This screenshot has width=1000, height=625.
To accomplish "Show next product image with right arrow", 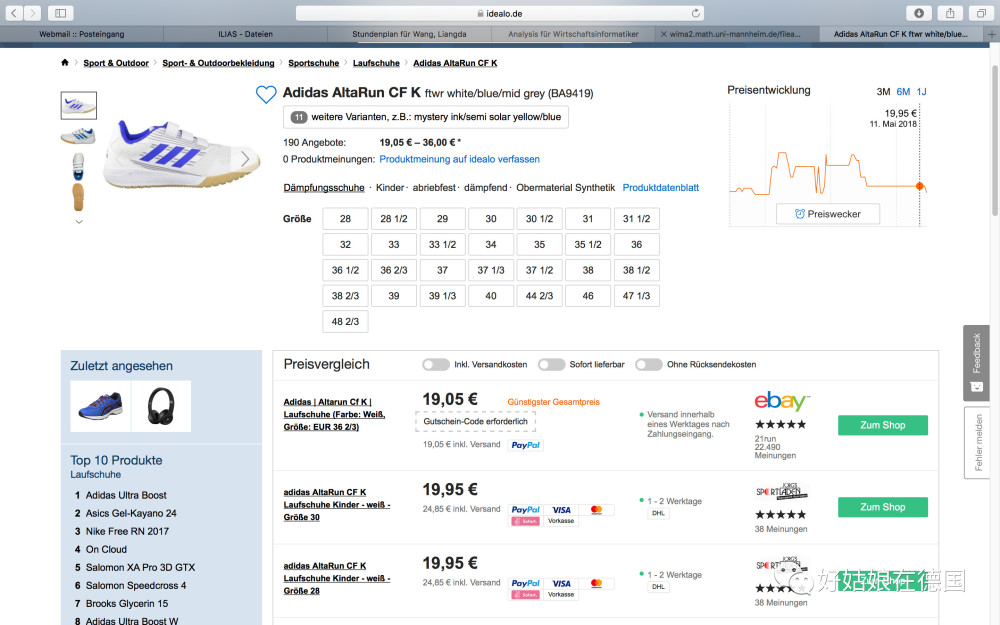I will pyautogui.click(x=245, y=158).
